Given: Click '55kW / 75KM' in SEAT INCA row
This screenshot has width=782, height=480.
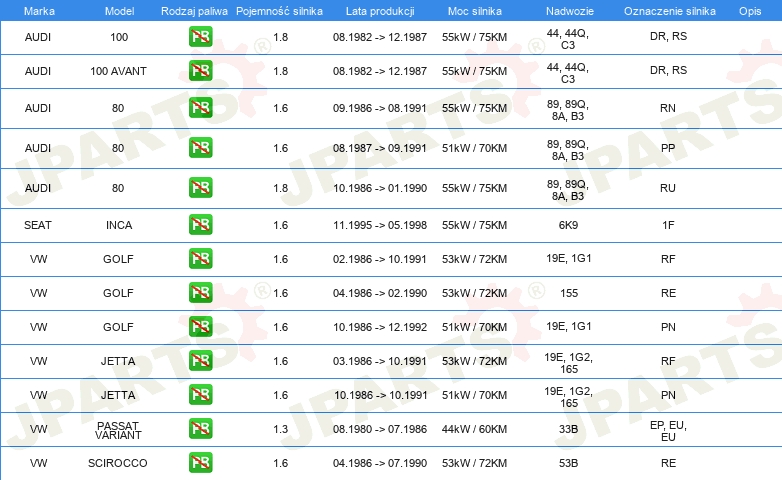Looking at the screenshot, I should click(474, 225).
